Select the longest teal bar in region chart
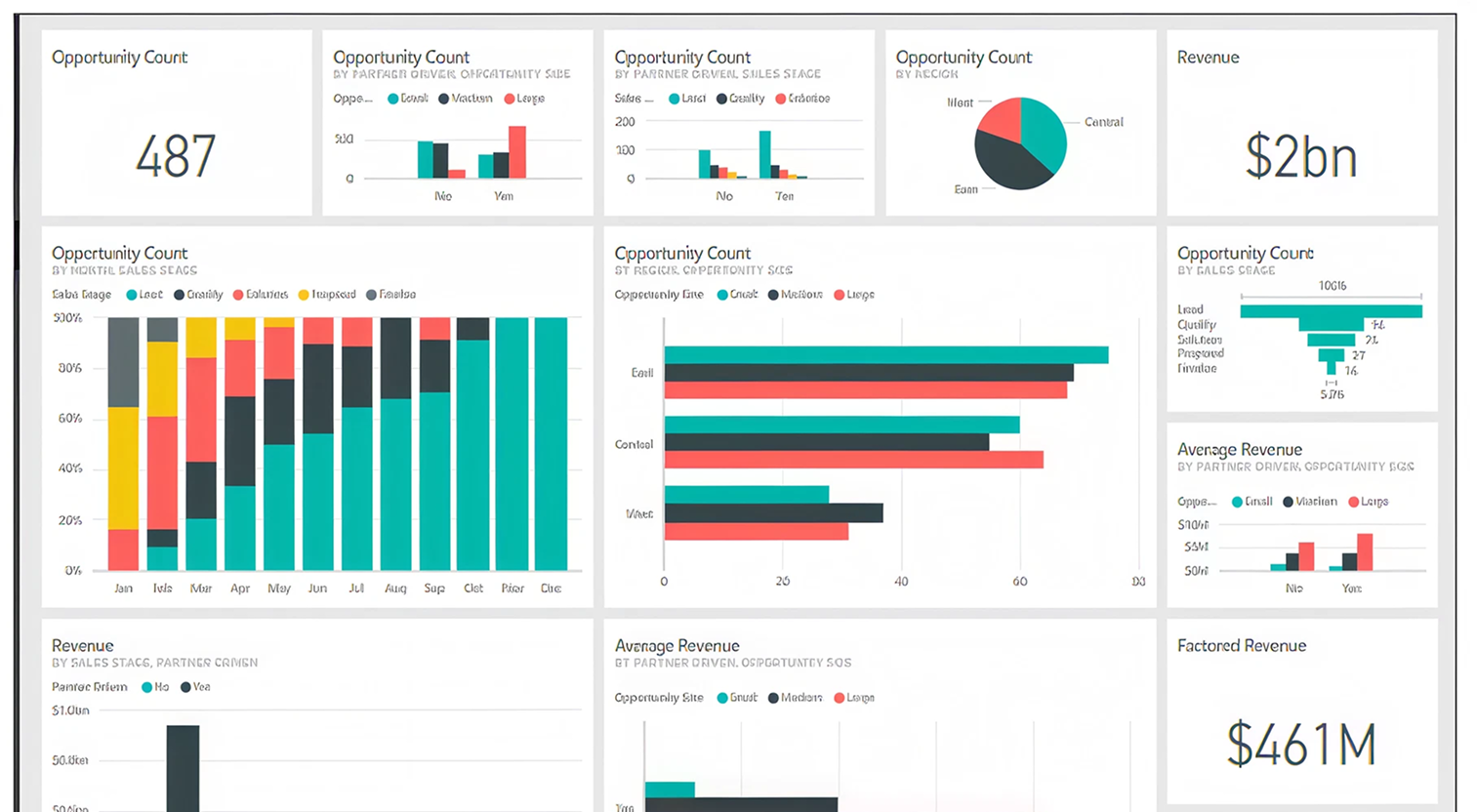The image size is (1477, 812). pyautogui.click(x=886, y=355)
